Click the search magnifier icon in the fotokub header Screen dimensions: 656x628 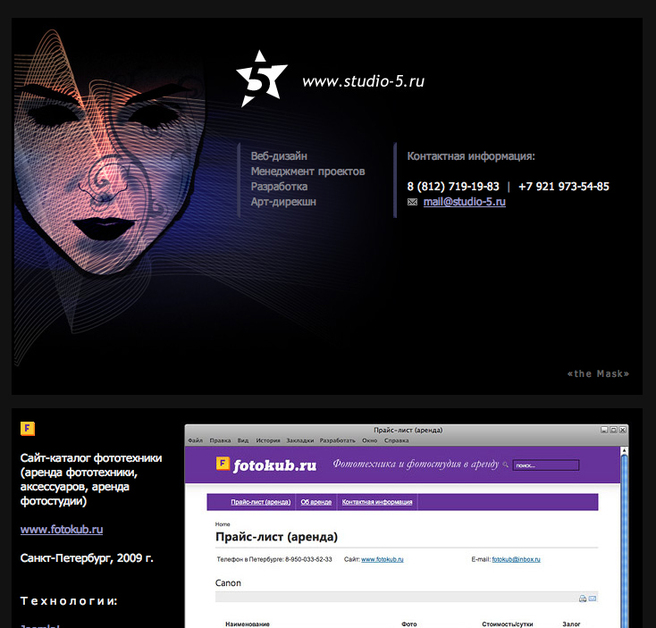tap(505, 464)
